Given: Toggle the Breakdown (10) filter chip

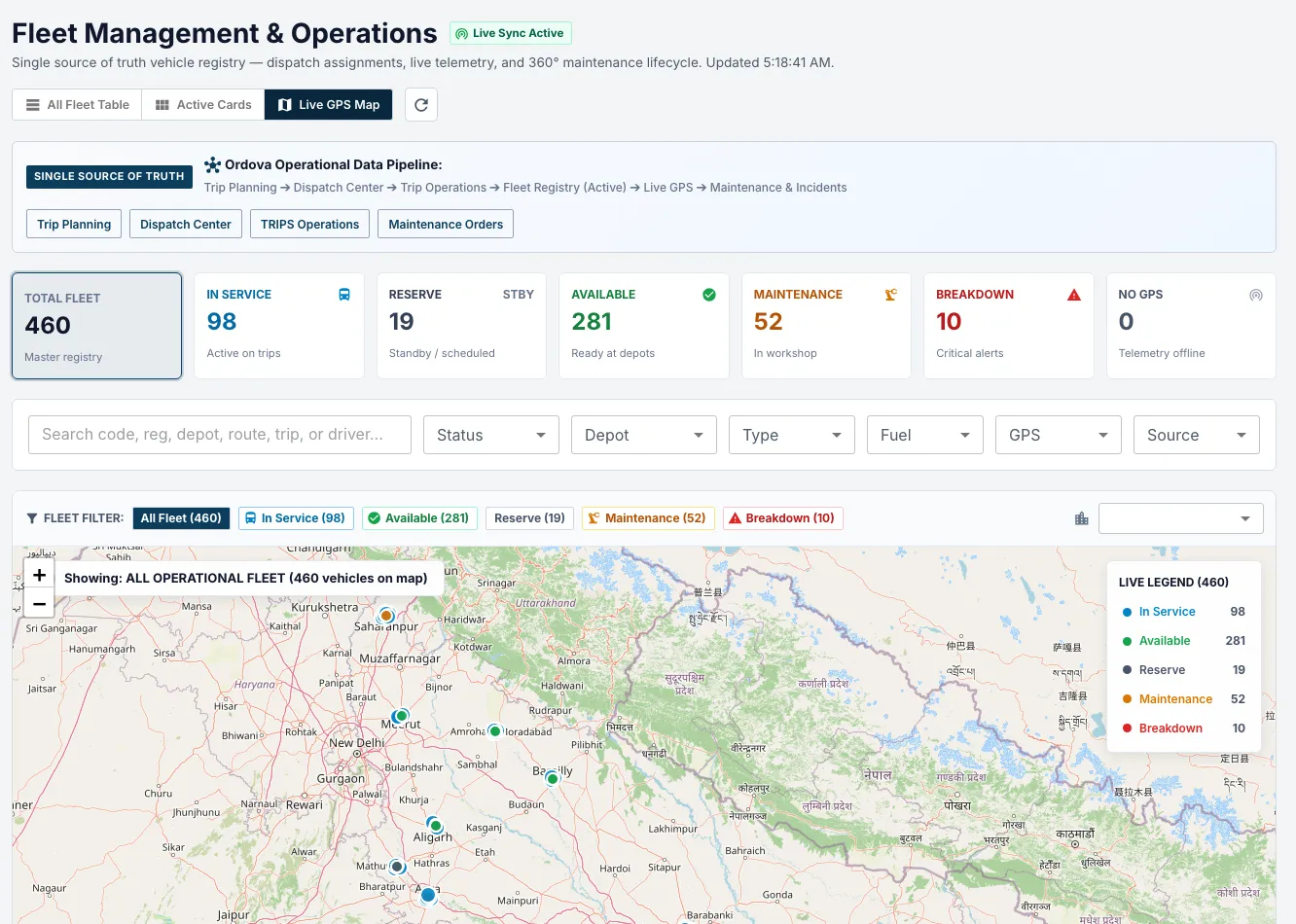Looking at the screenshot, I should click(782, 518).
